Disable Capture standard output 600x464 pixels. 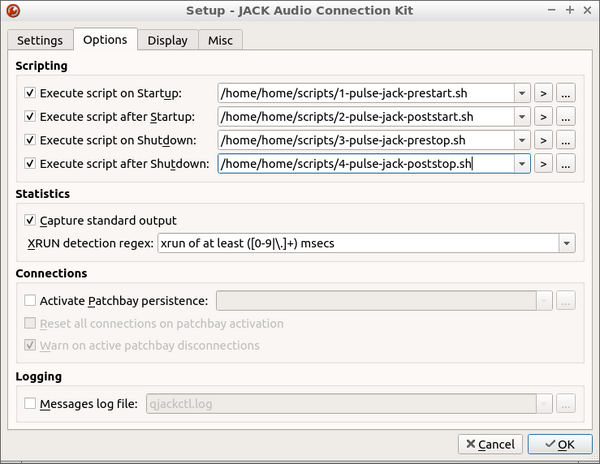(30, 220)
